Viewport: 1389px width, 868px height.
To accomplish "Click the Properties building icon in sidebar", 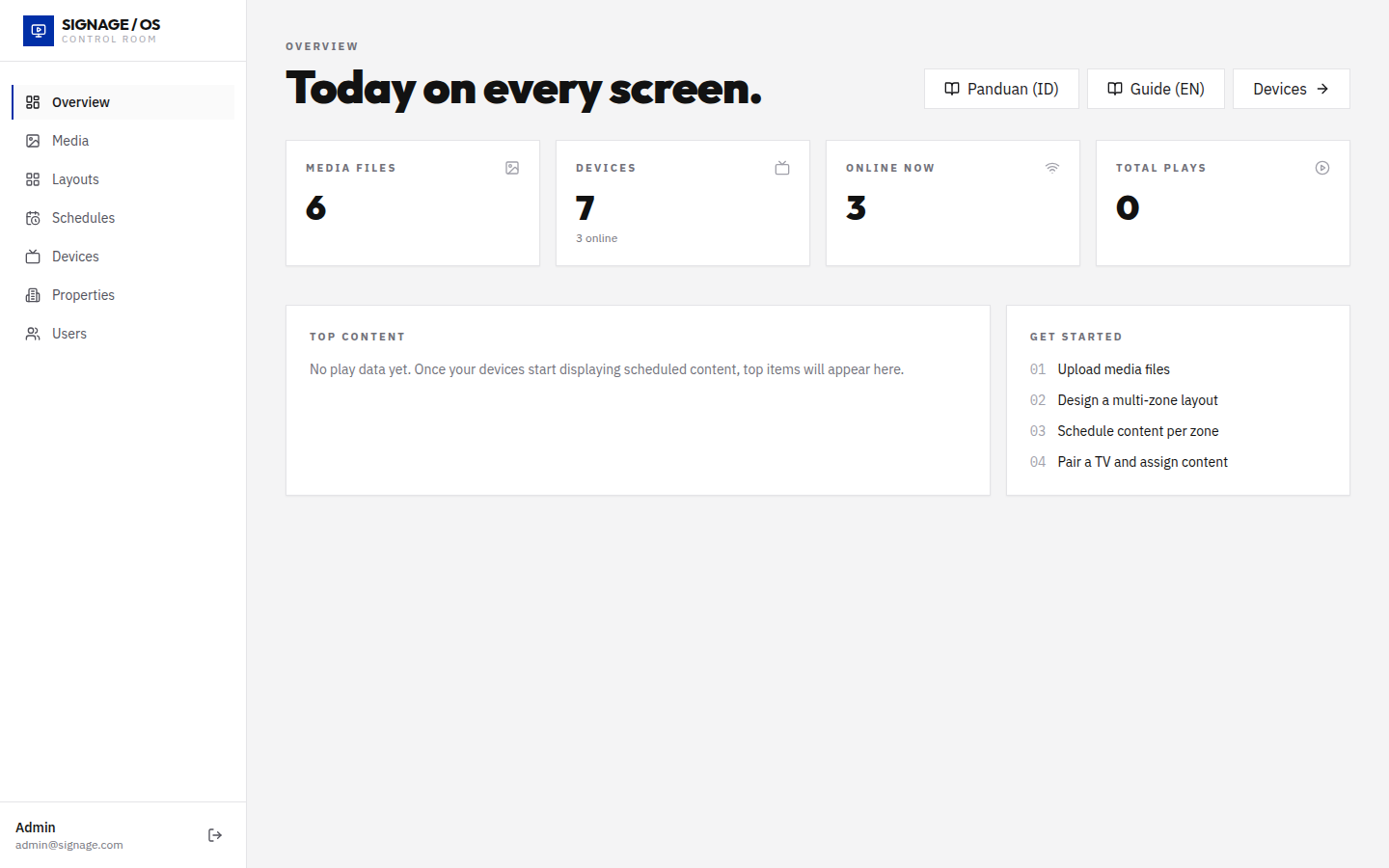I will (33, 295).
